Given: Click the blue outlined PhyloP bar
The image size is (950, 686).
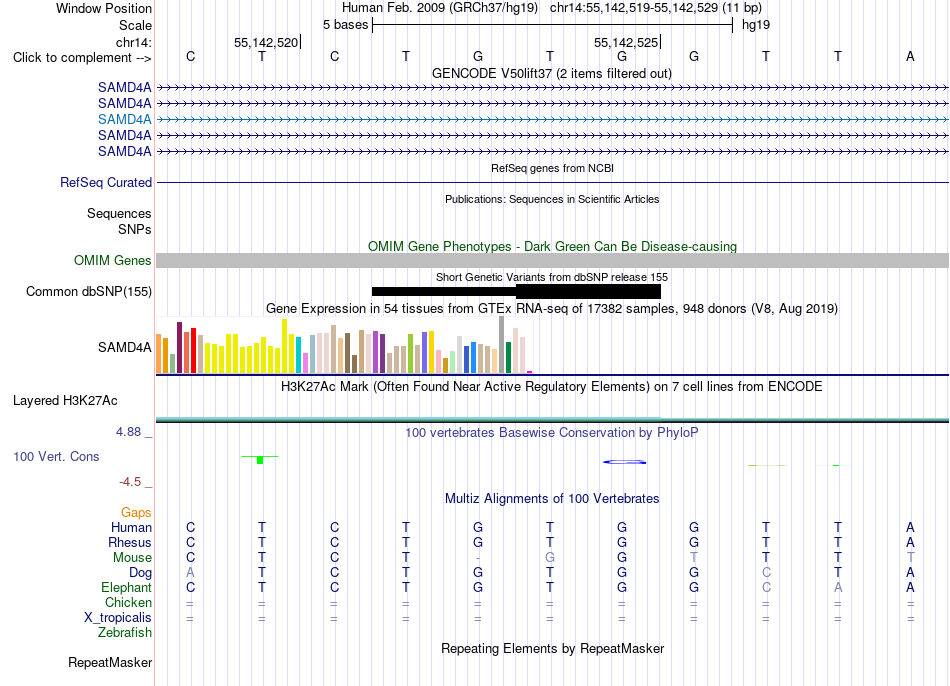Looking at the screenshot, I should (625, 462).
